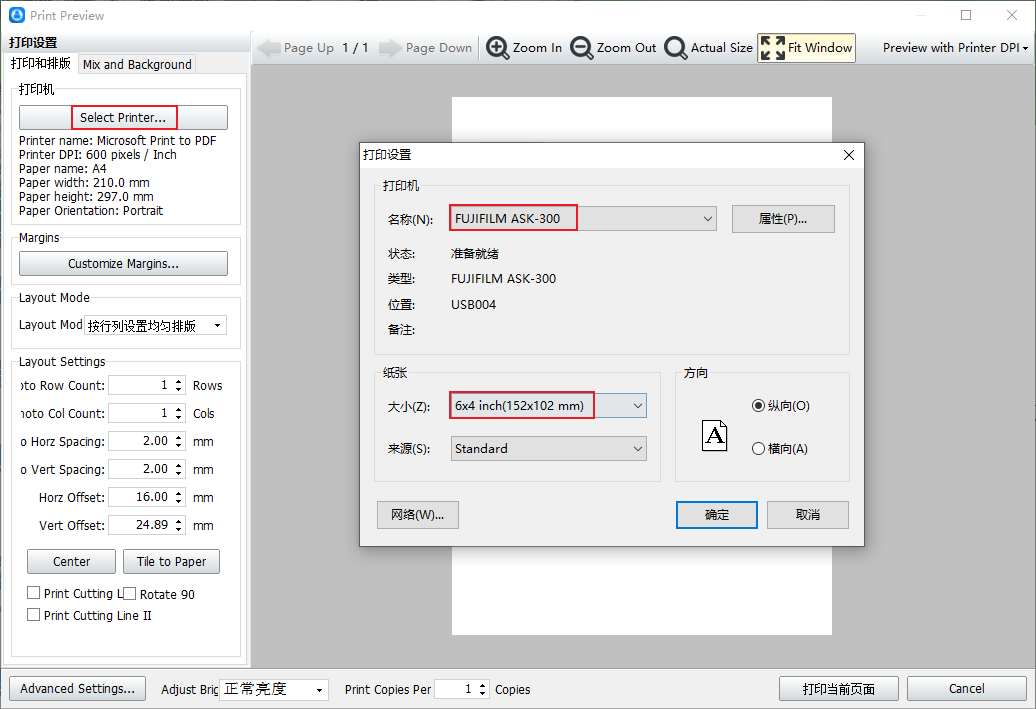Screen dimensions: 1036x709
Task: Select the 横向(A) landscape radio button
Action: pos(758,449)
